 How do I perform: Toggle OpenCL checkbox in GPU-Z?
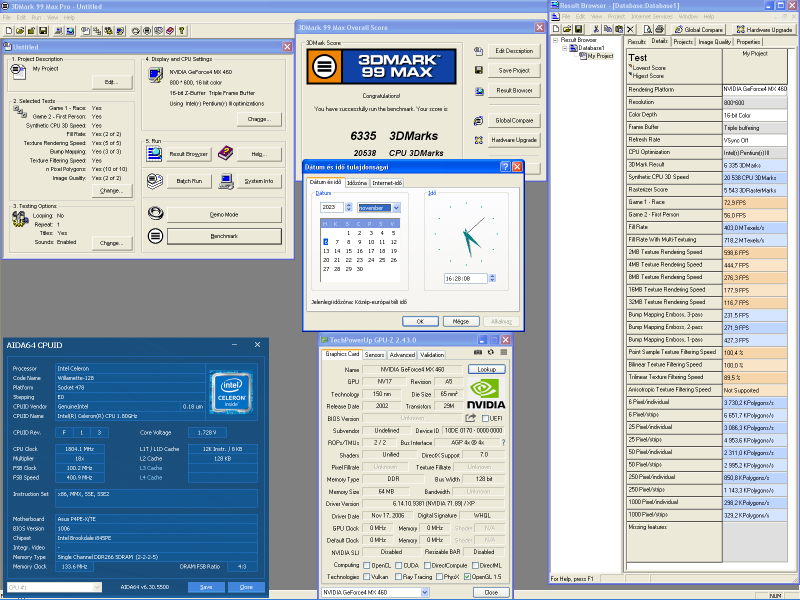point(366,565)
